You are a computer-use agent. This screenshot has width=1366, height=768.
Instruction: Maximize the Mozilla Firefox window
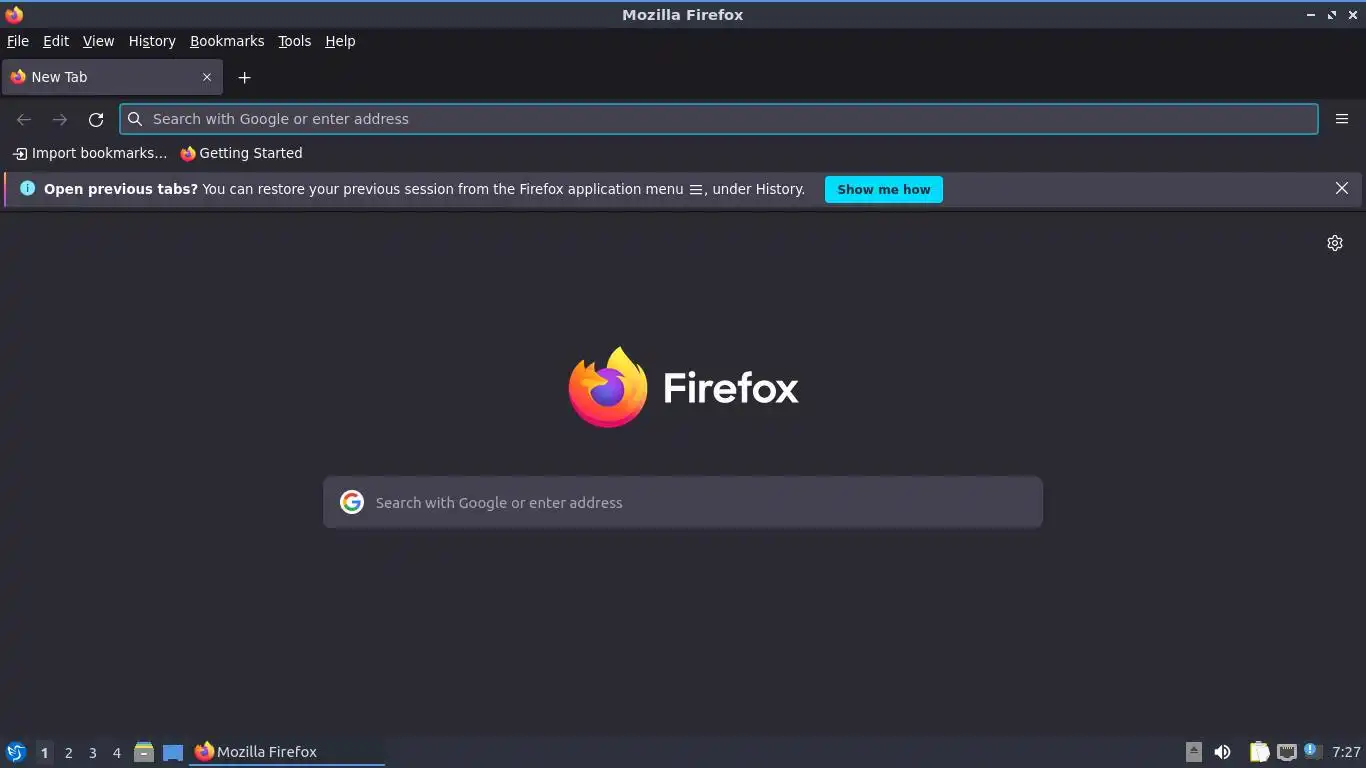pos(1332,15)
